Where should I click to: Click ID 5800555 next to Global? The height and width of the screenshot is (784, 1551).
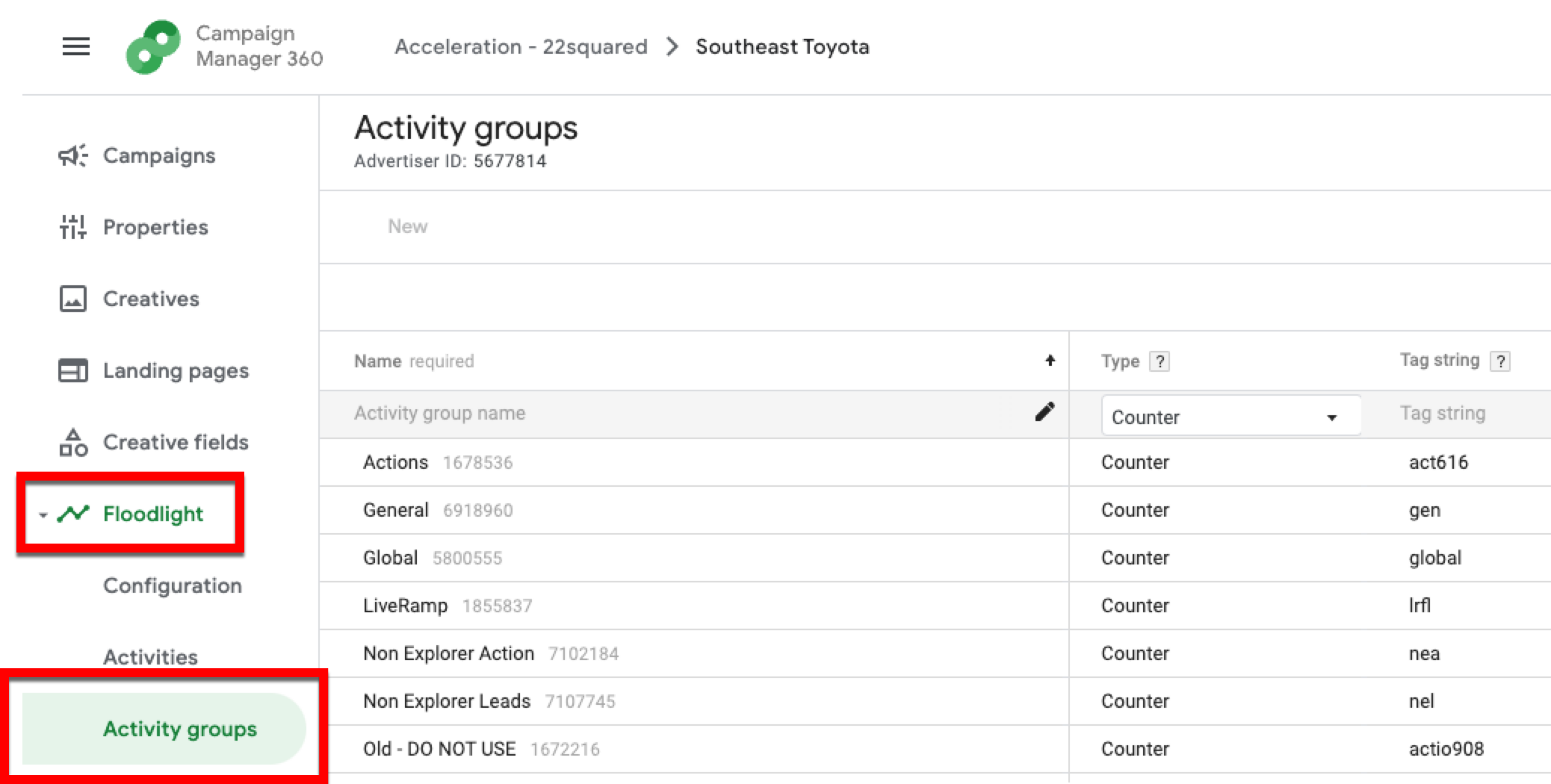[x=468, y=559]
